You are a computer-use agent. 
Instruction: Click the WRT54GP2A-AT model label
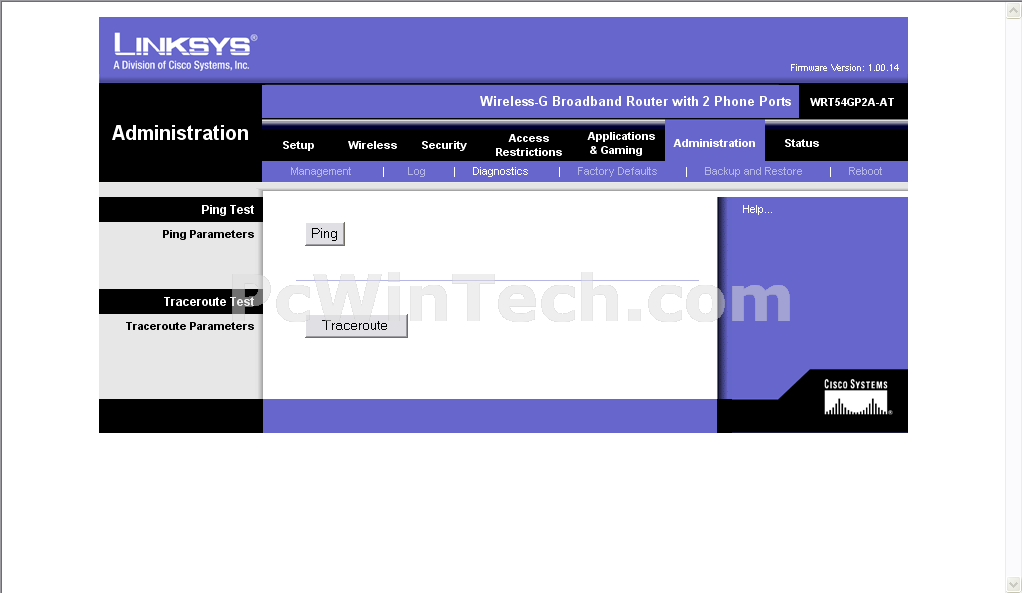[x=852, y=102]
